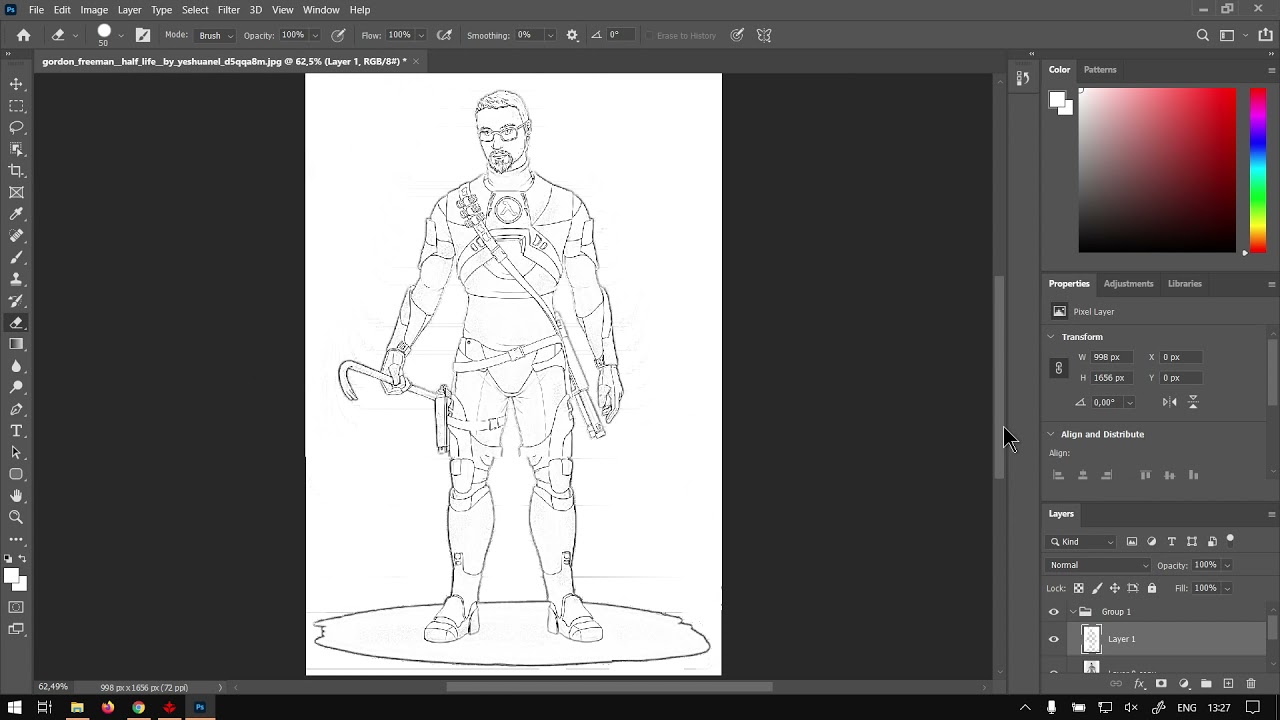Open the layer filter Kind dropdown
Viewport: 1280px width, 720px height.
coord(1081,542)
